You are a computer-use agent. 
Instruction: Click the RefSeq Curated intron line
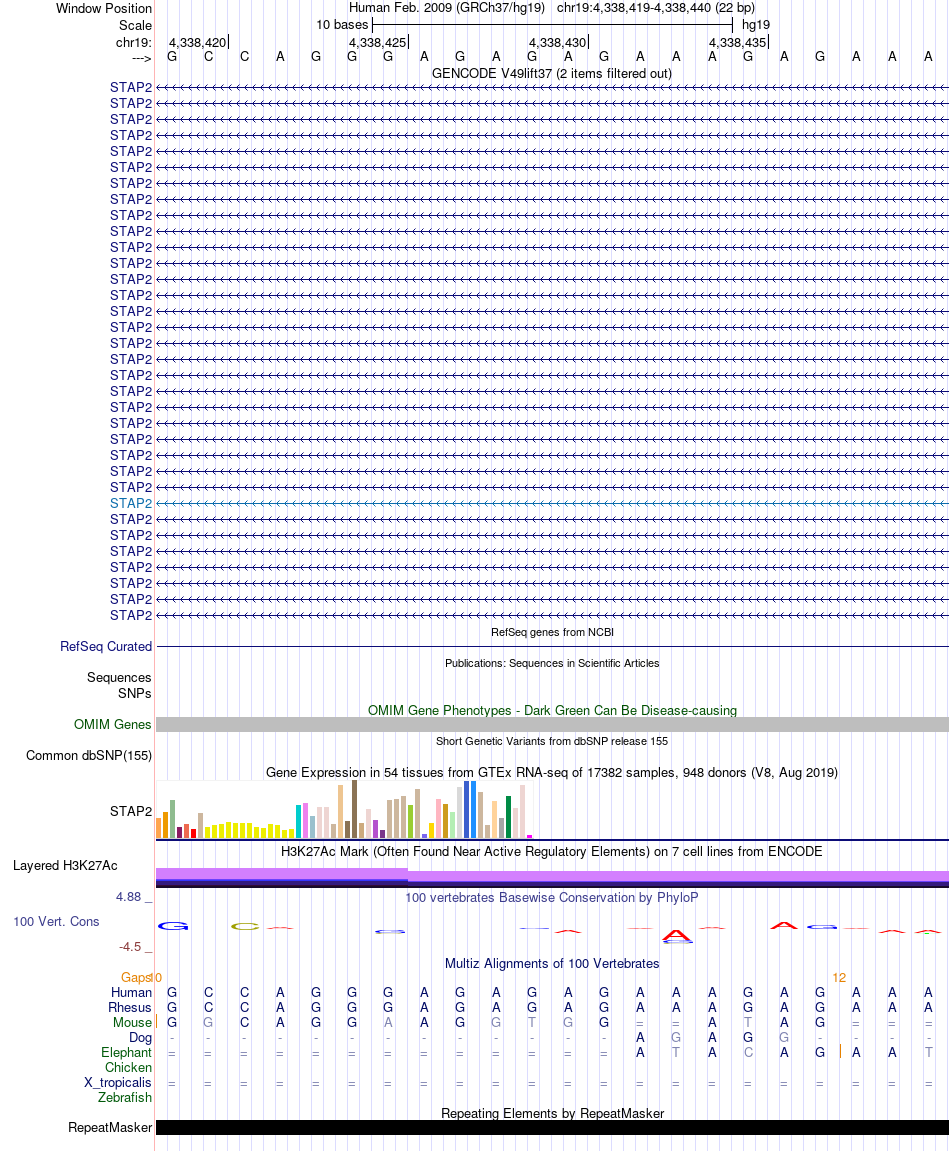(552, 647)
